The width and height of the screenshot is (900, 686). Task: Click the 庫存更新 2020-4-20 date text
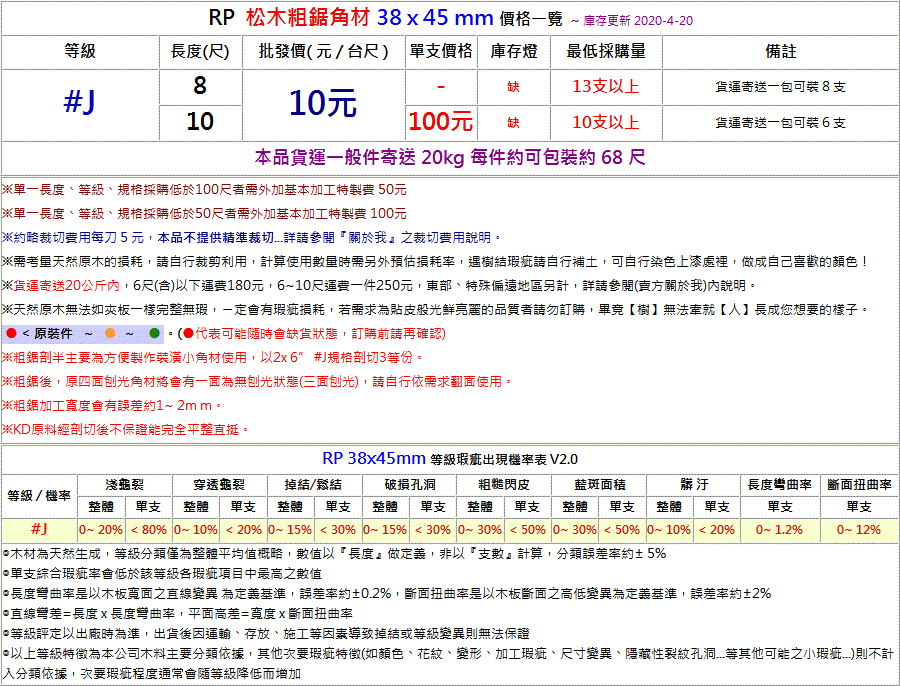tap(638, 21)
